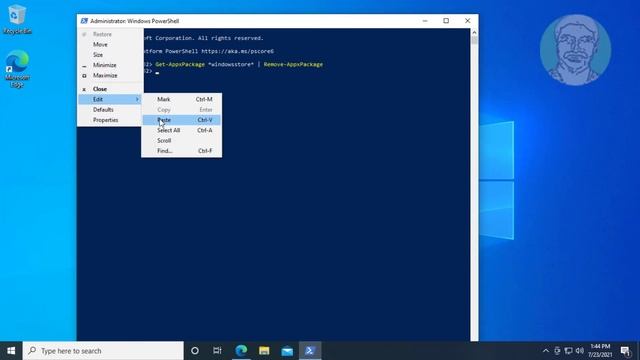
Task: Choose Maximize in the system menu
Action: (x=110, y=76)
